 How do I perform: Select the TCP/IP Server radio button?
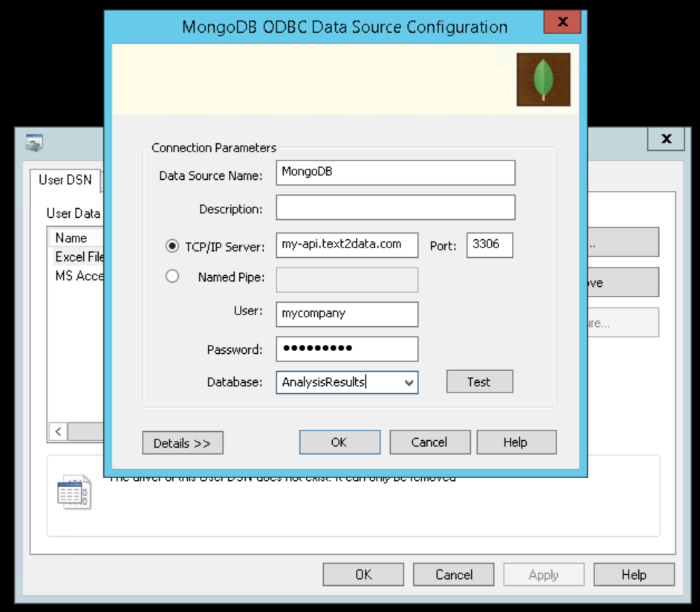click(172, 246)
